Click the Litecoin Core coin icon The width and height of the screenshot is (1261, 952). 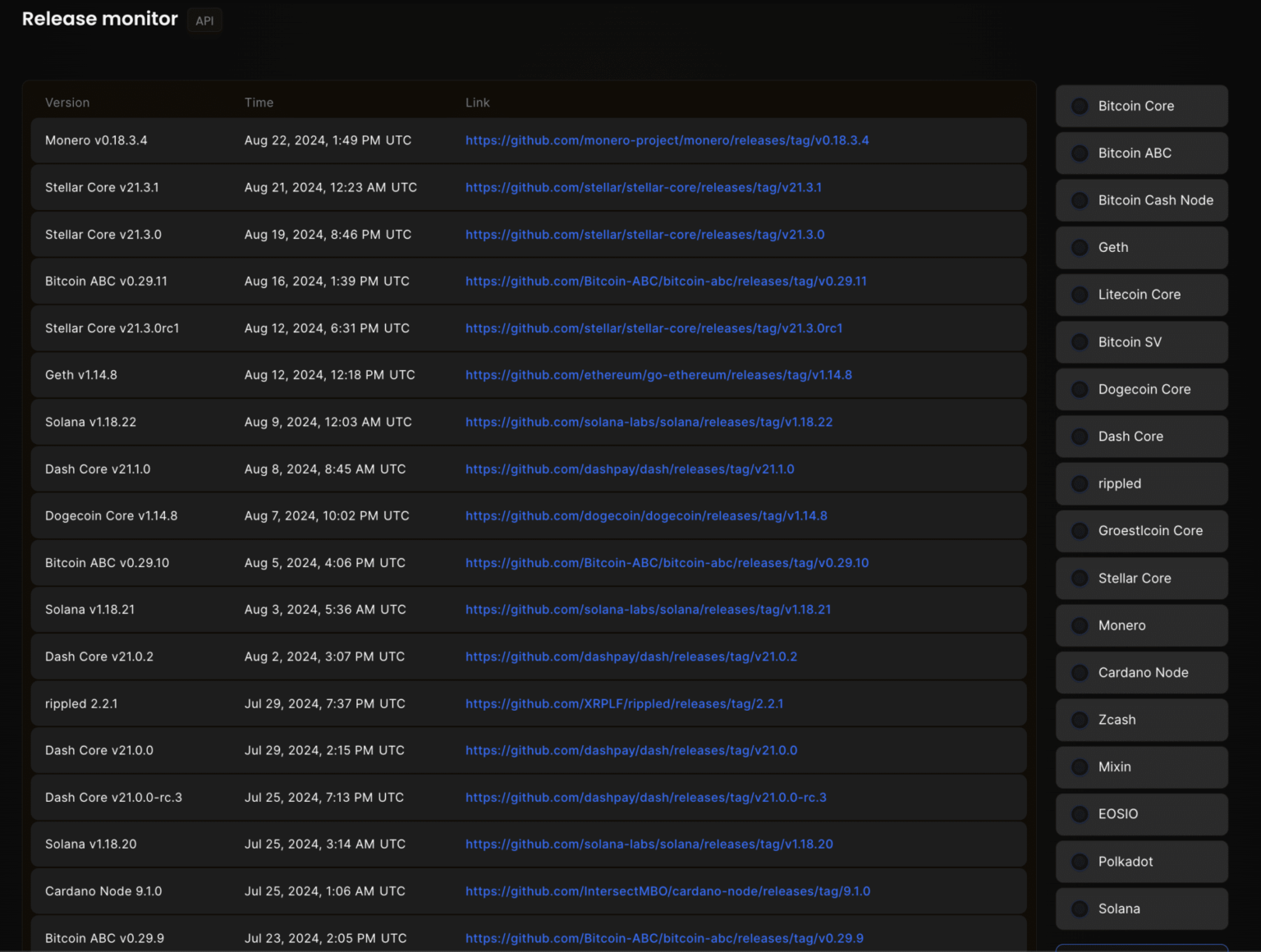[x=1079, y=295]
